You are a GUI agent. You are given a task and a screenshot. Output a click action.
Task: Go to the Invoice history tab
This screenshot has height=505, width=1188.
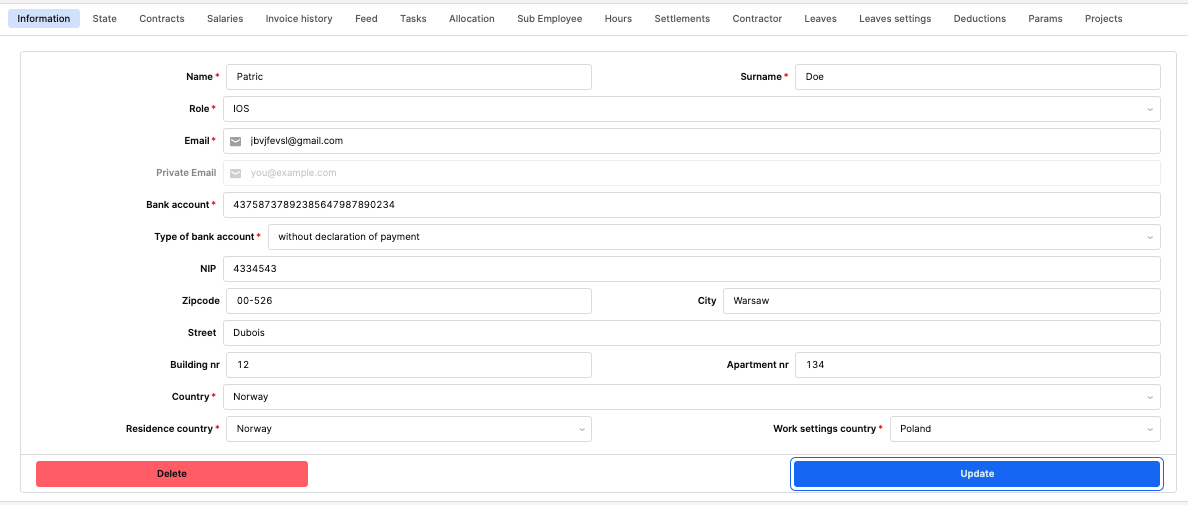click(299, 19)
